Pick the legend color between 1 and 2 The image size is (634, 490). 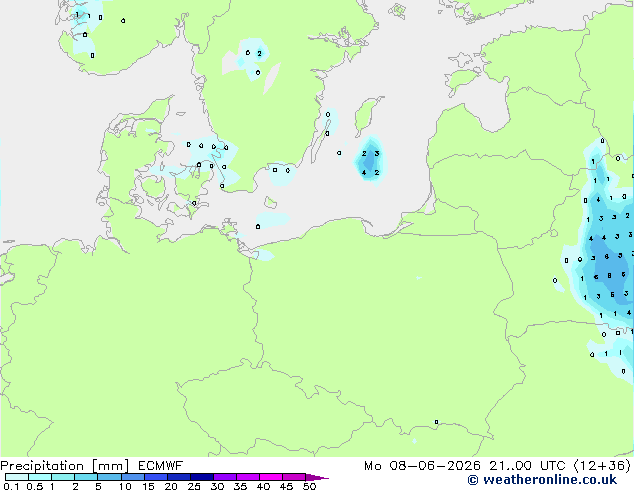(x=63, y=477)
